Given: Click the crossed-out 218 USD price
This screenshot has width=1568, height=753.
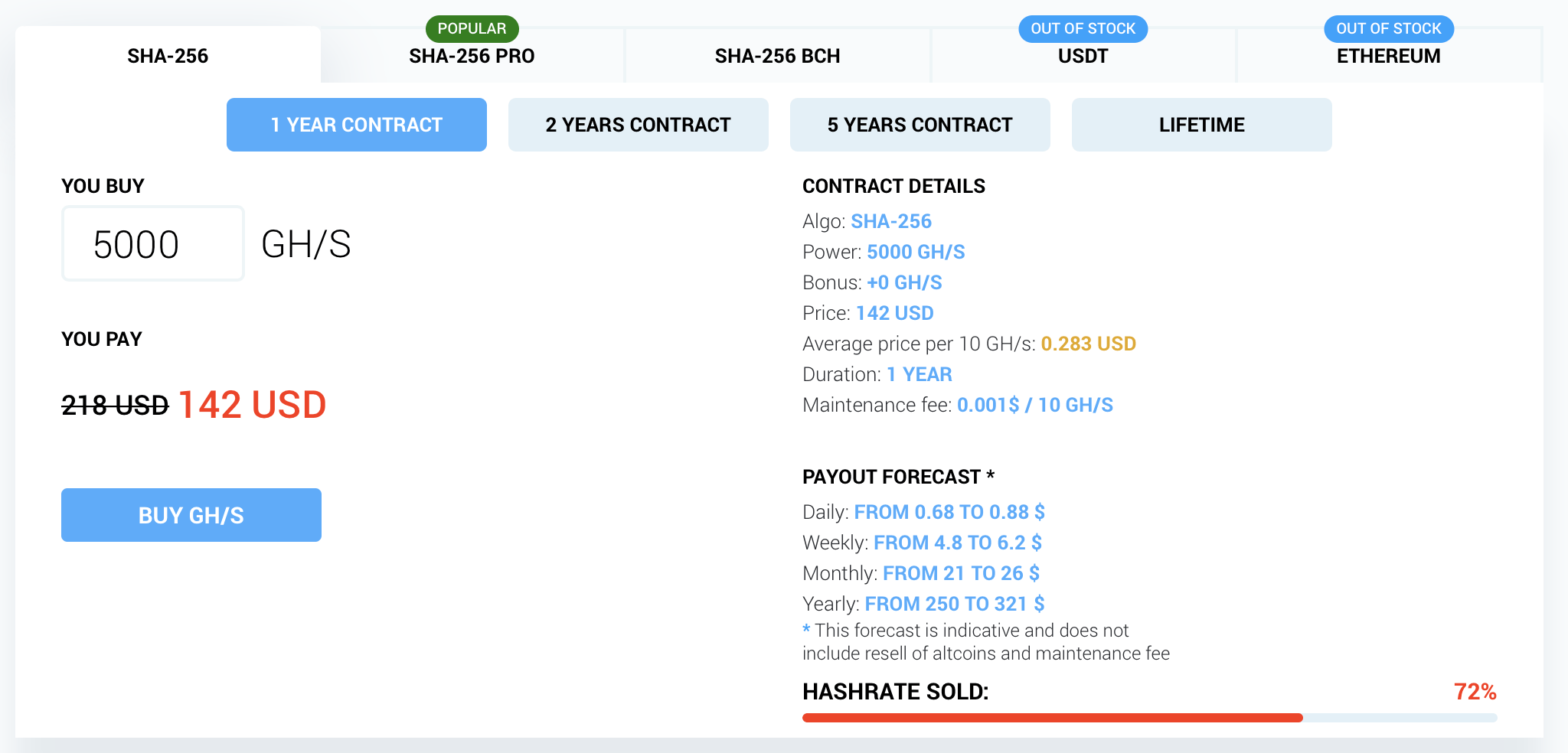Looking at the screenshot, I should coord(115,406).
